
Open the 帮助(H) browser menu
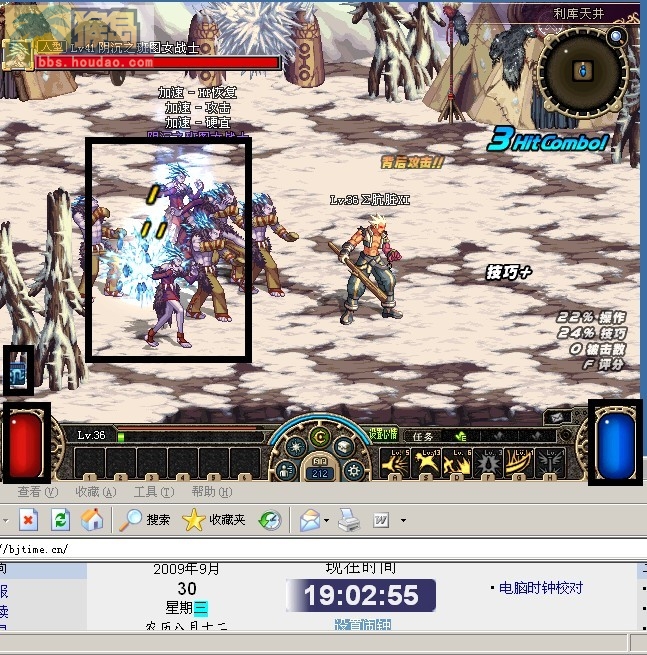[212, 492]
